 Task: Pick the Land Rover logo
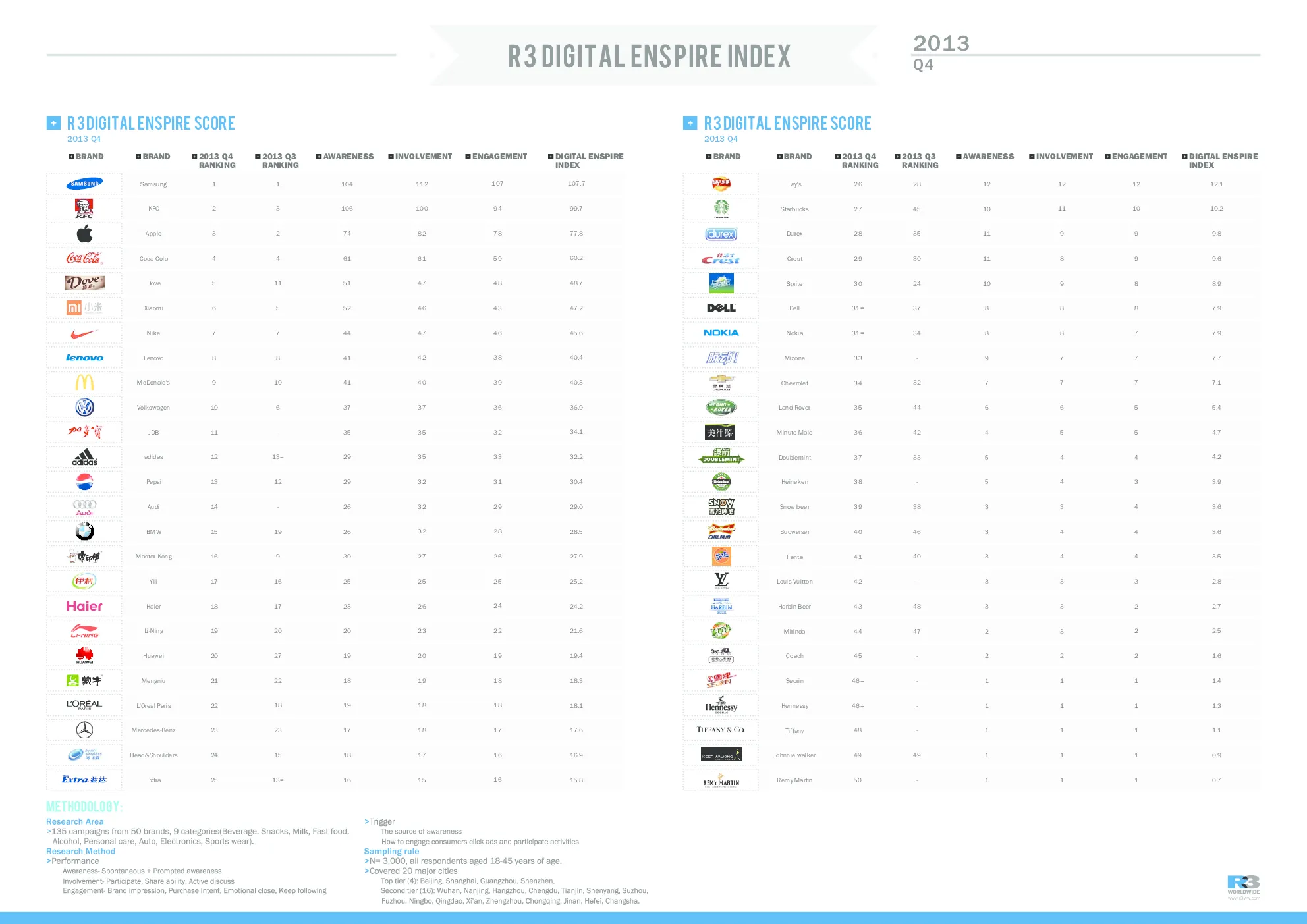(721, 408)
